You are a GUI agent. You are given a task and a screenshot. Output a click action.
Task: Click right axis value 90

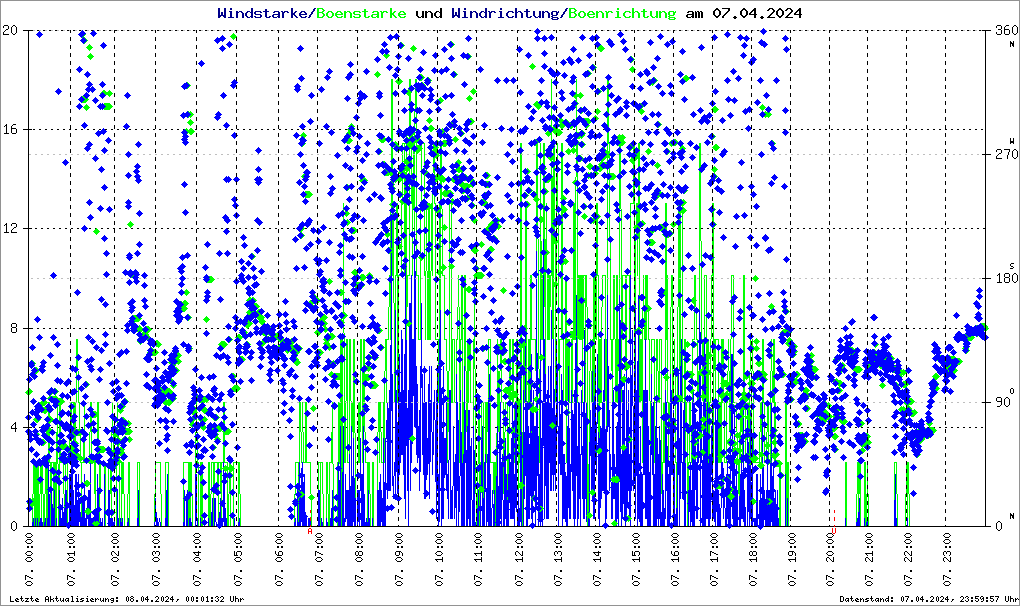coord(1002,402)
